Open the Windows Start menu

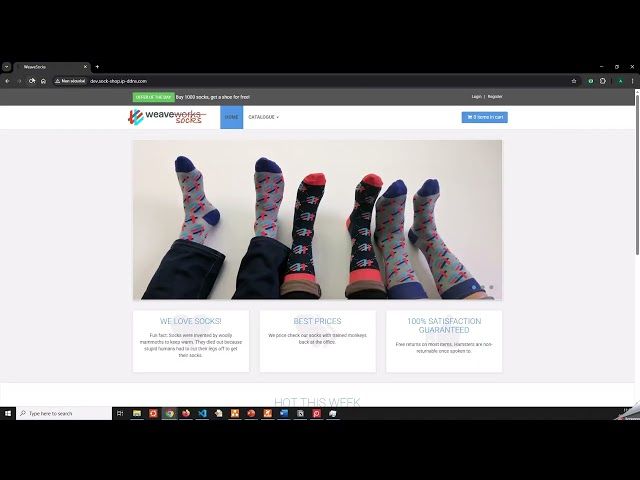8,413
